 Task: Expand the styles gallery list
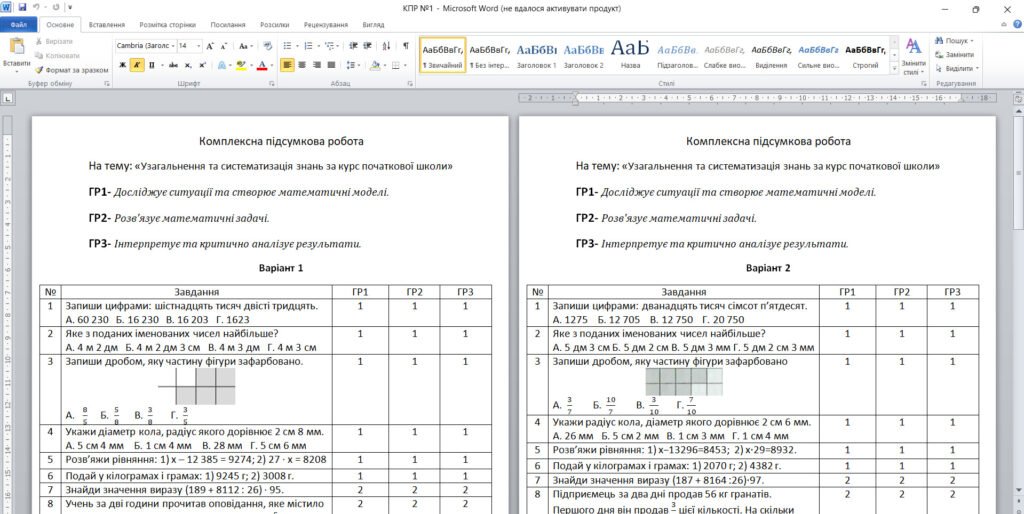pyautogui.click(x=893, y=68)
